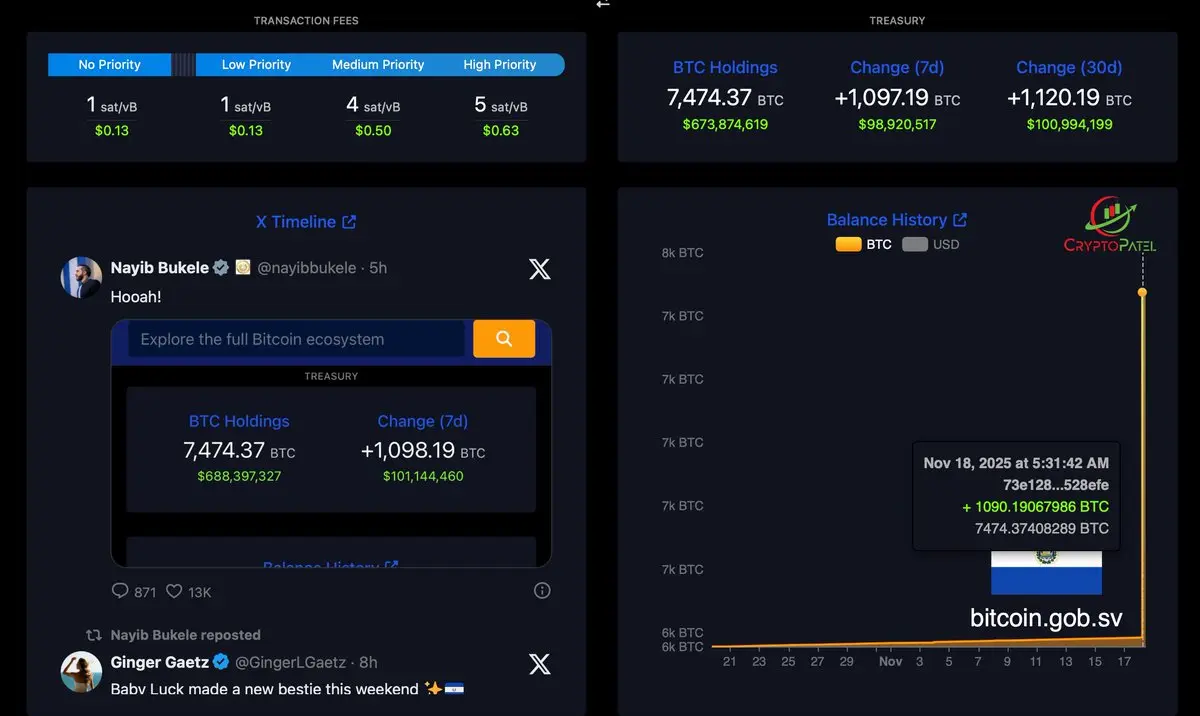Toggle the BTC legend series
The width and height of the screenshot is (1200, 716).
tap(863, 244)
